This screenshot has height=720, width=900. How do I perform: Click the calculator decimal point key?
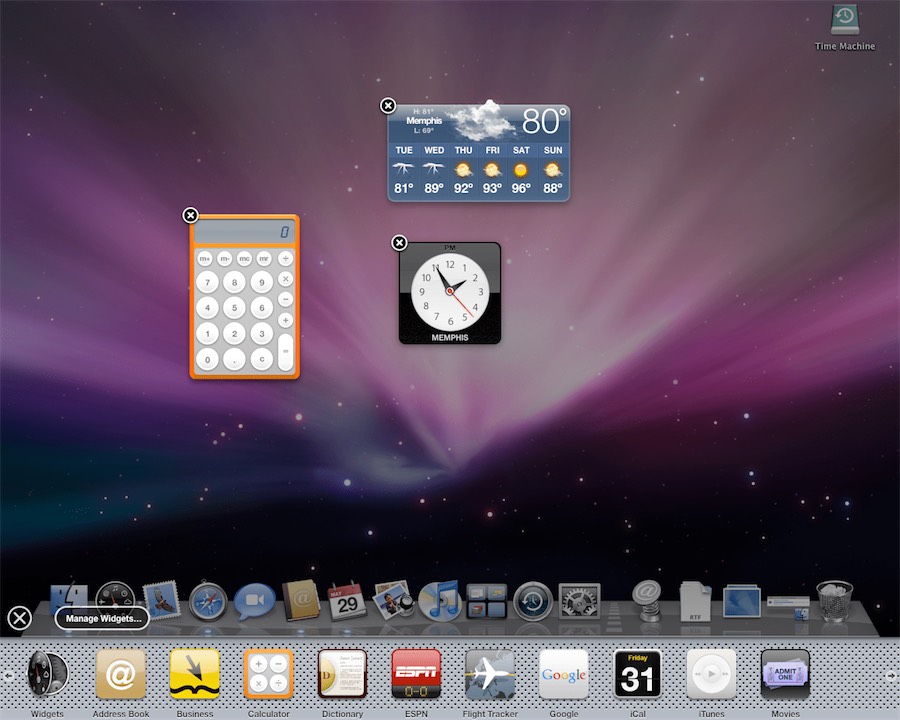[234, 360]
